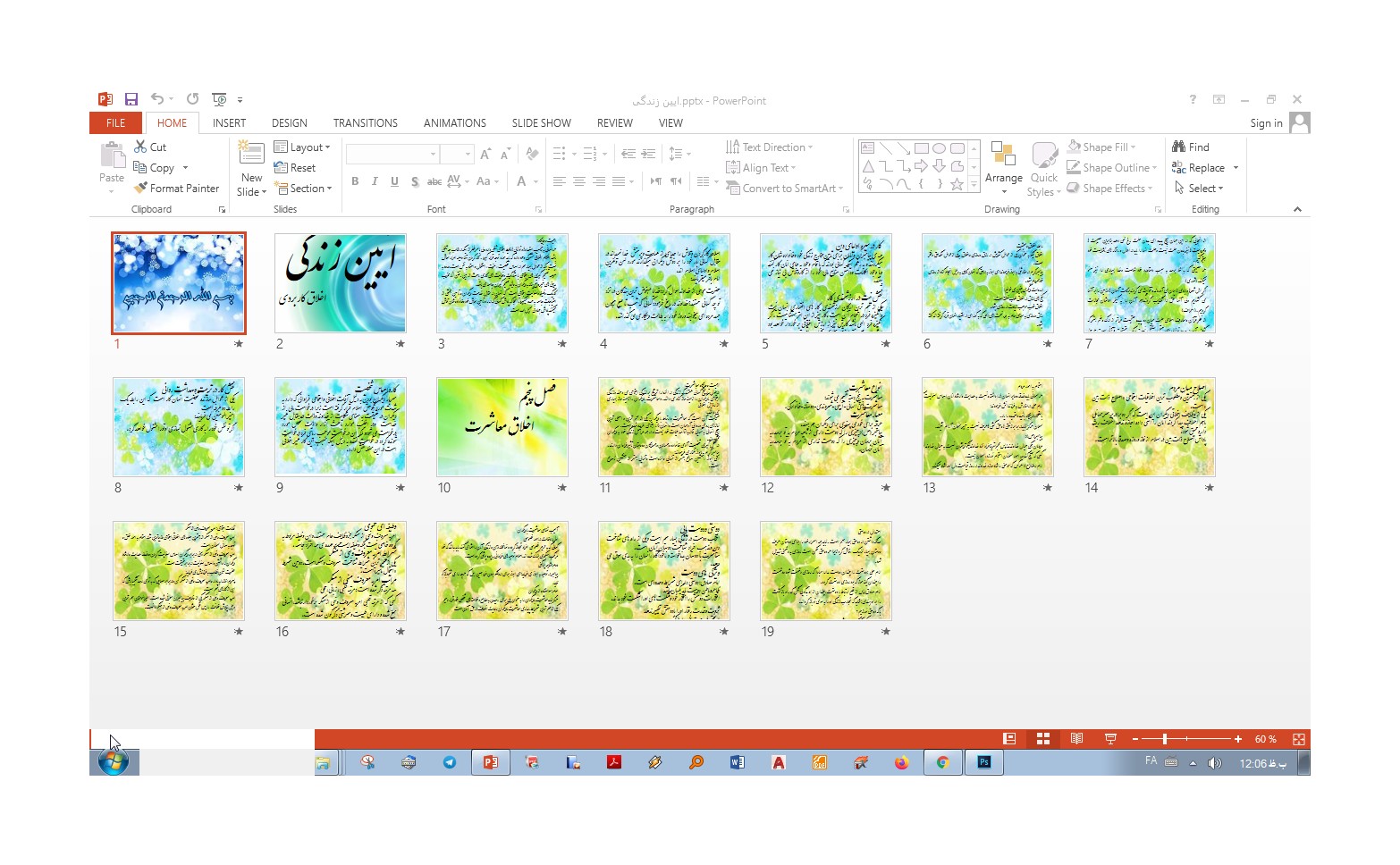
Task: Open Change Case dropdown
Action: click(x=485, y=181)
